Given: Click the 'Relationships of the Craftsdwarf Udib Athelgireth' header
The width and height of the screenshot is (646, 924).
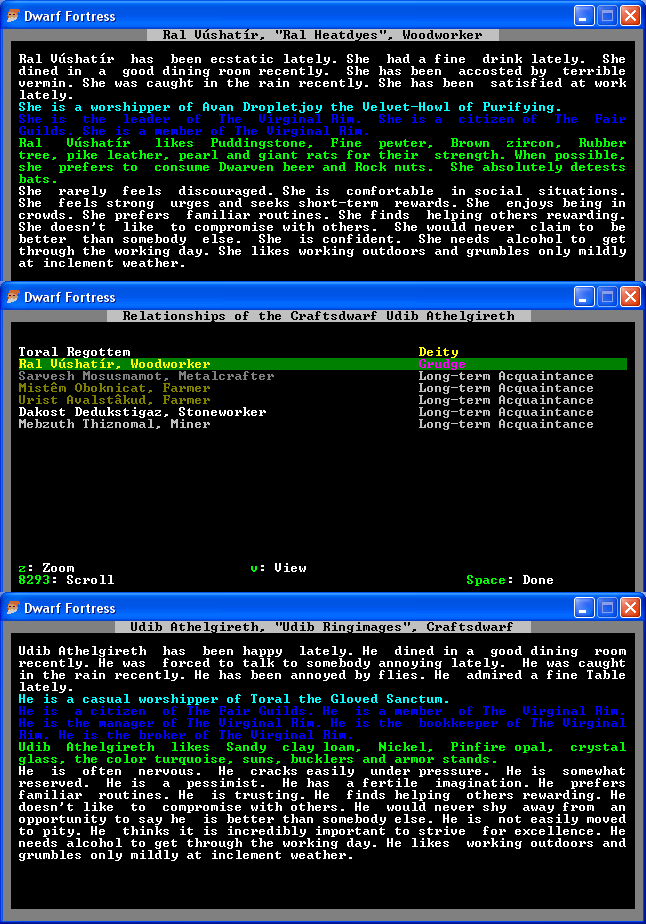Looking at the screenshot, I should click(x=318, y=316).
